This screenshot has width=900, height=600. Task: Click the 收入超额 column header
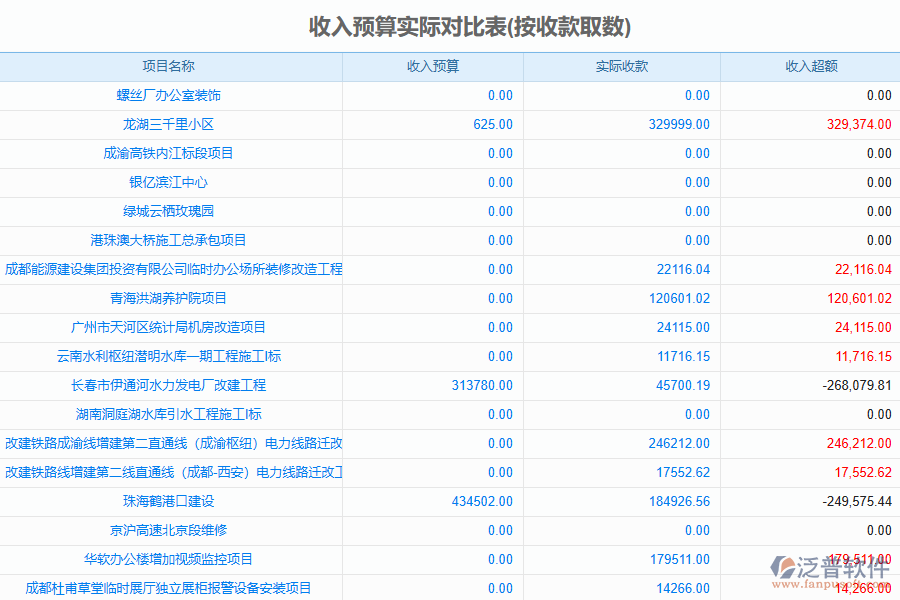[810, 67]
